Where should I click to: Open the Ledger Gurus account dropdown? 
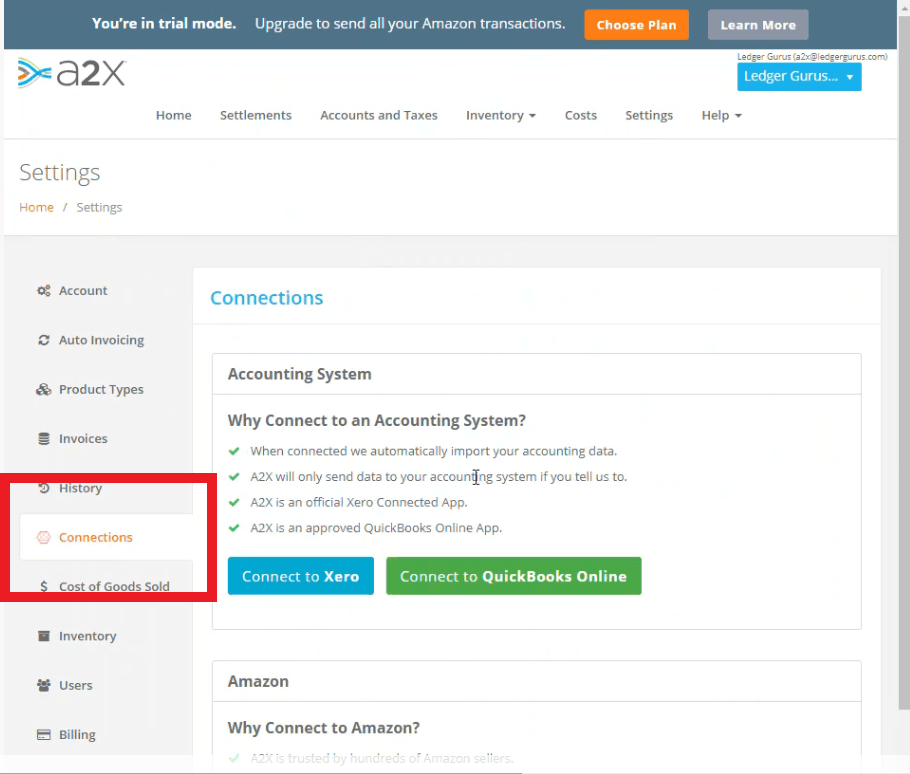(x=799, y=77)
